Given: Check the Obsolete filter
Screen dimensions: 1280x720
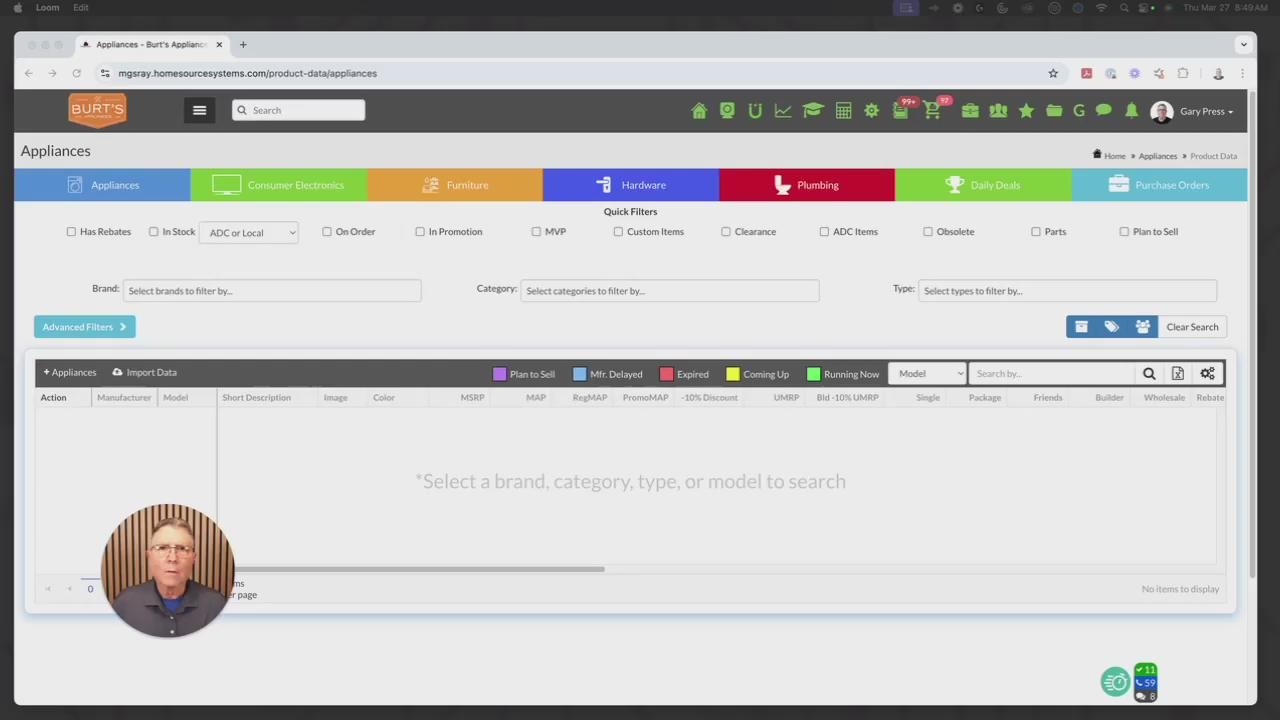Looking at the screenshot, I should (x=928, y=232).
